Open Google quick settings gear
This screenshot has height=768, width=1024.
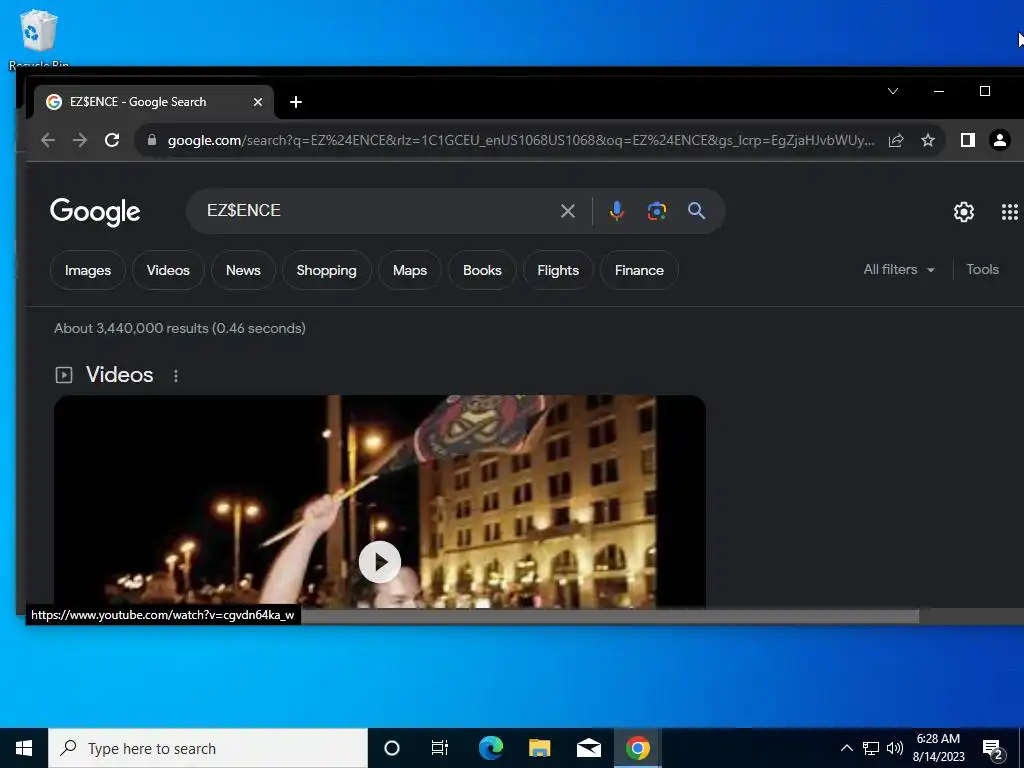click(x=964, y=212)
